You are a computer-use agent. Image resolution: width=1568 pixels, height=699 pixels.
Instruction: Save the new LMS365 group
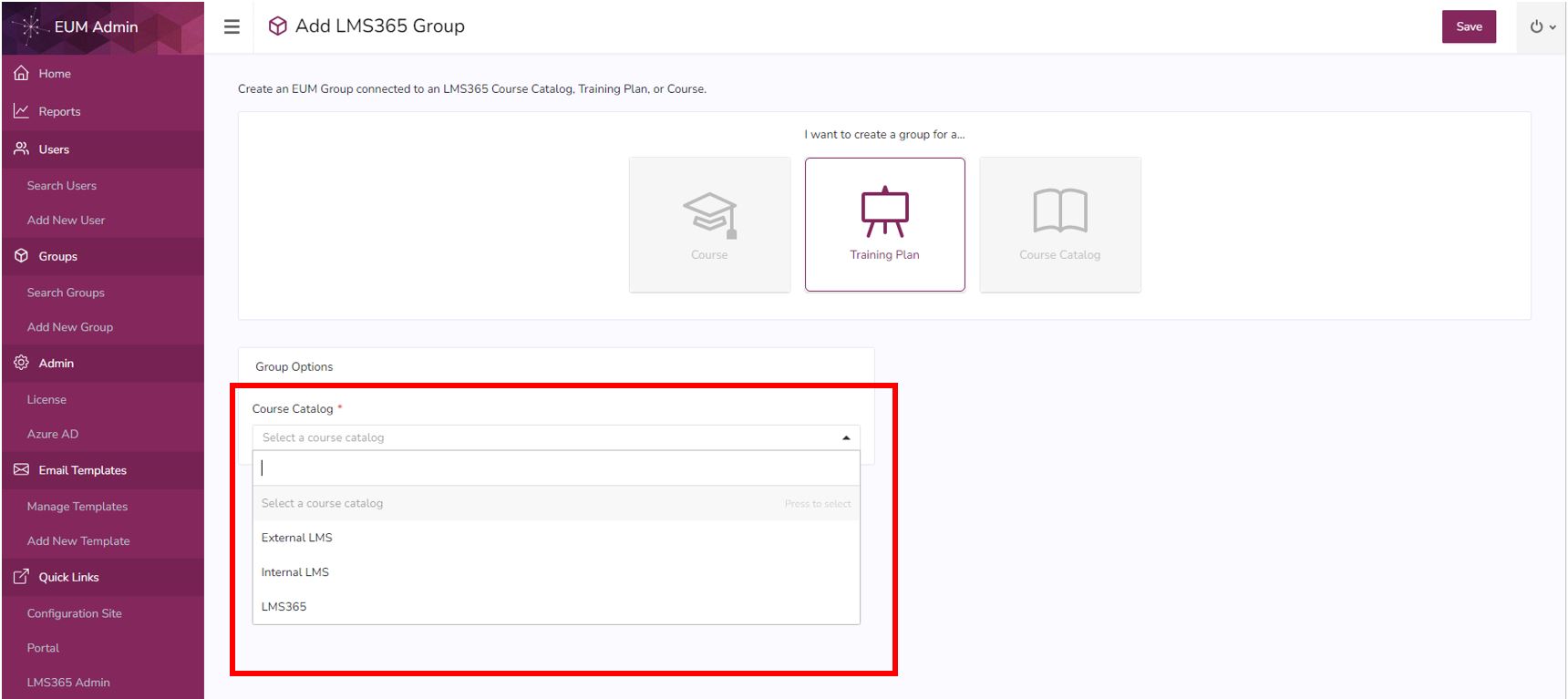[x=1469, y=26]
